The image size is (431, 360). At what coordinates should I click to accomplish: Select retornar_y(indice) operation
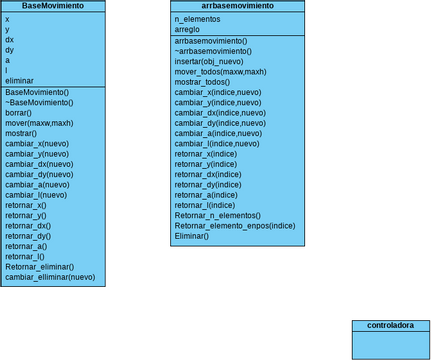[206, 164]
